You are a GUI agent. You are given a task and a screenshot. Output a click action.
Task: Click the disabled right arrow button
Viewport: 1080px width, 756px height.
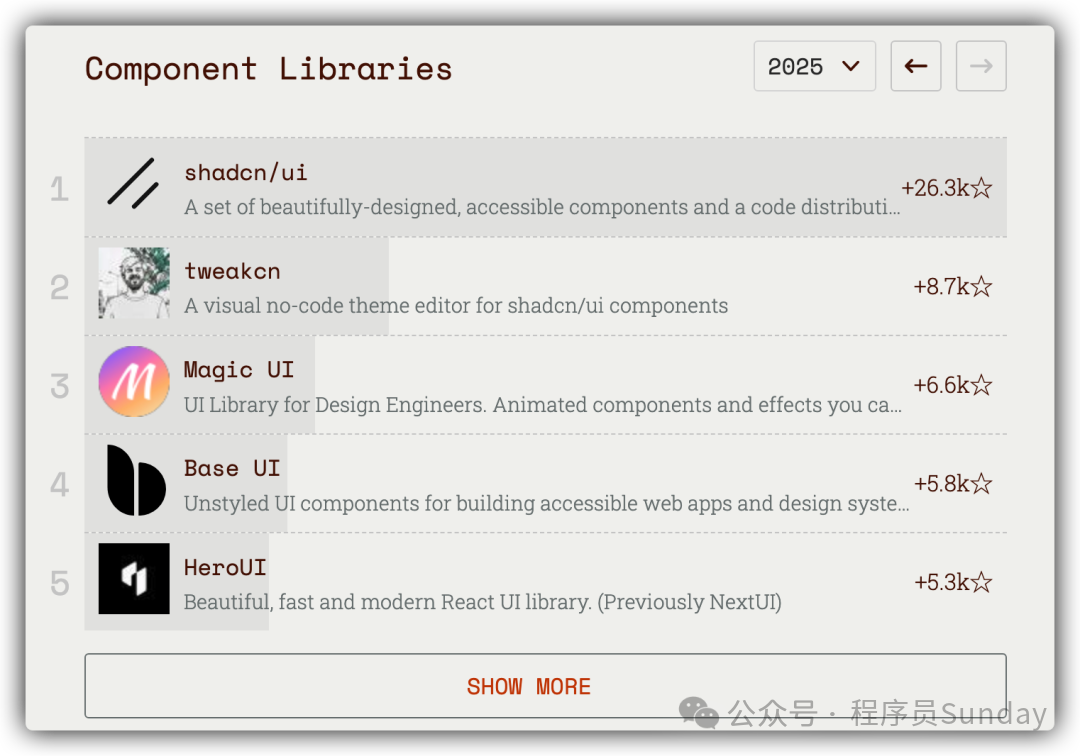point(981,66)
